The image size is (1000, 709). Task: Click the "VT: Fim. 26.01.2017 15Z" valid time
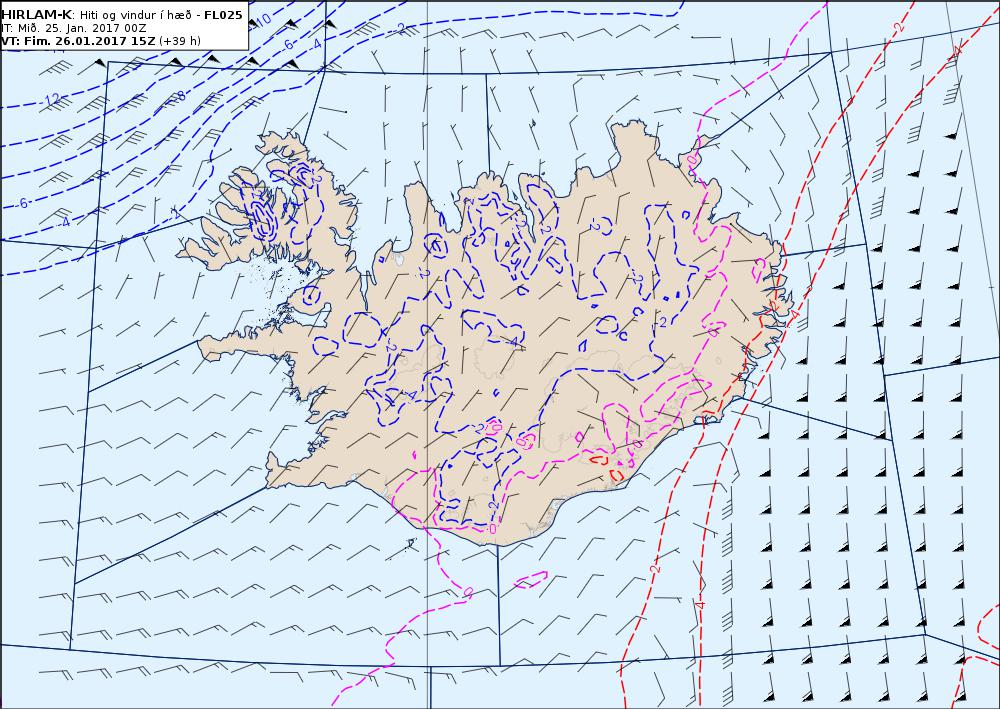pyautogui.click(x=78, y=41)
